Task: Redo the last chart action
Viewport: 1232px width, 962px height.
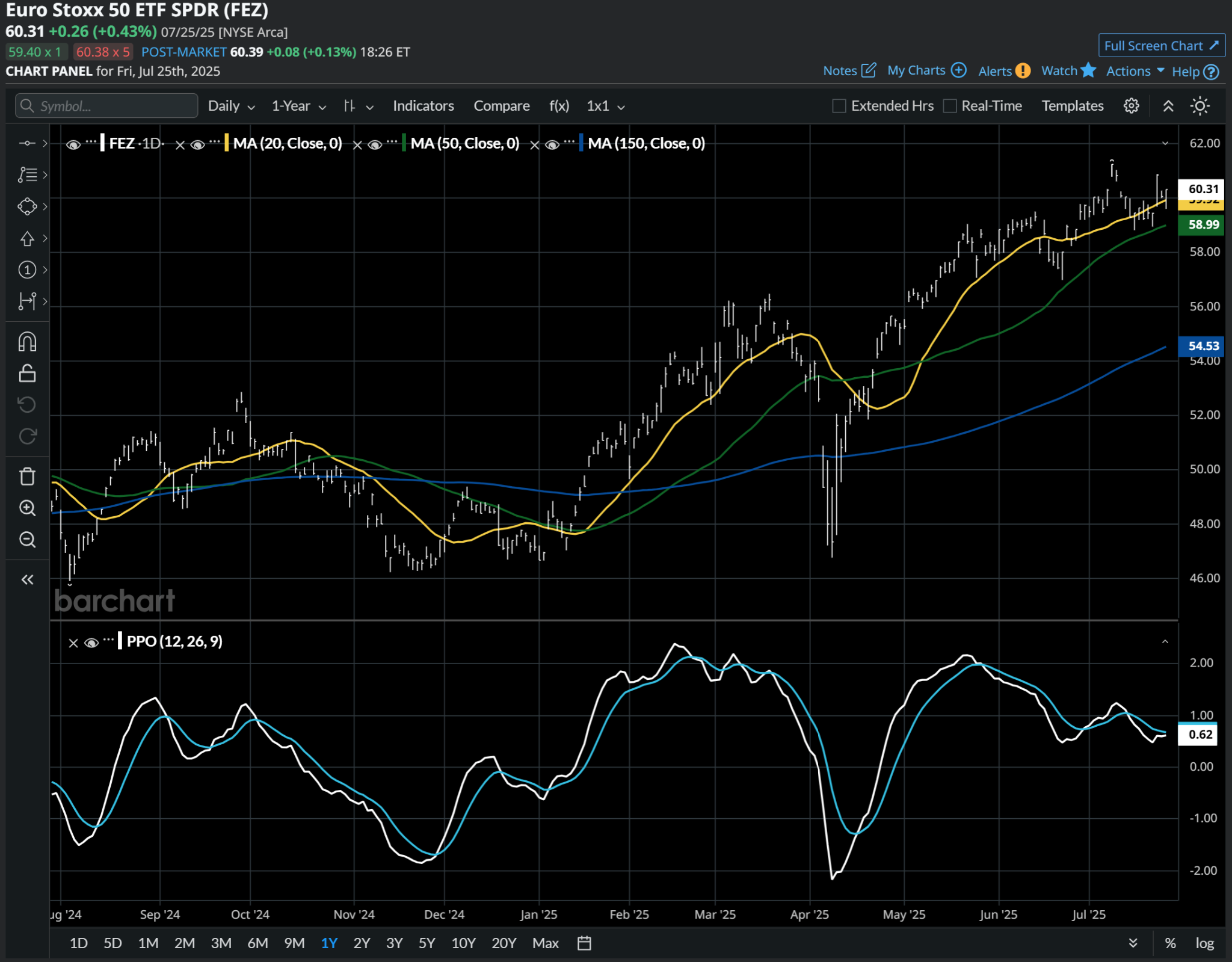Action: [27, 436]
